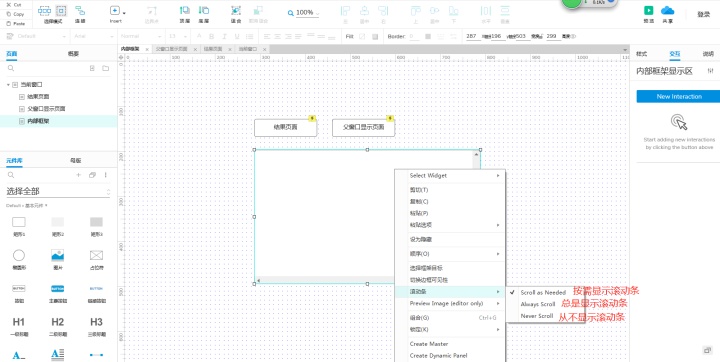Click the add page icon in Pages panel
Screen dimensions: 720x362
[x=92, y=68]
